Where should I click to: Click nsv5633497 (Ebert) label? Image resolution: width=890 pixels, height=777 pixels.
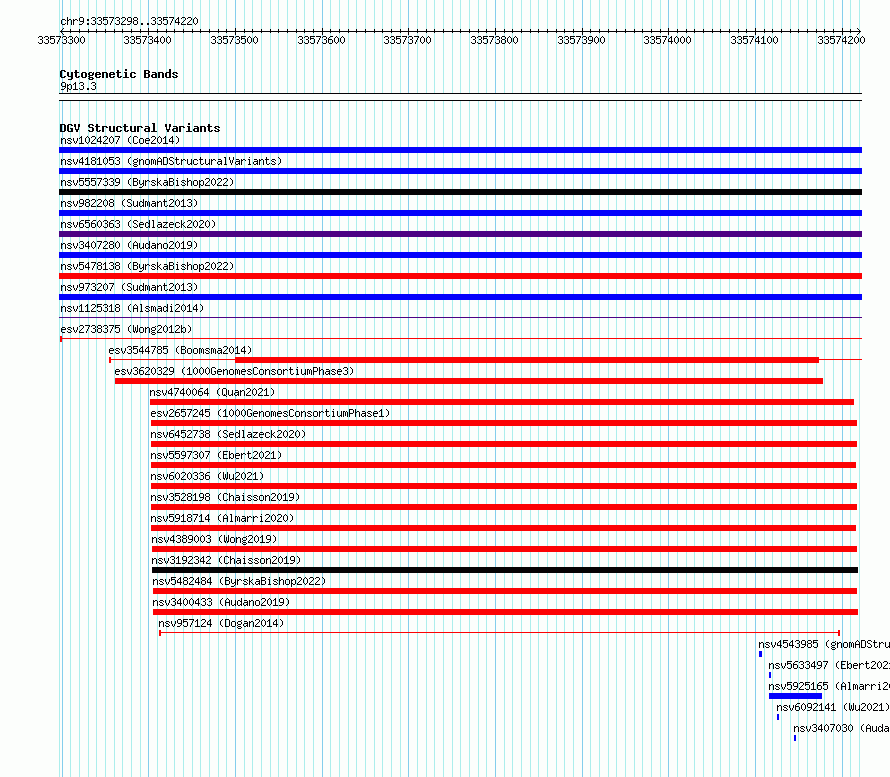point(829,665)
